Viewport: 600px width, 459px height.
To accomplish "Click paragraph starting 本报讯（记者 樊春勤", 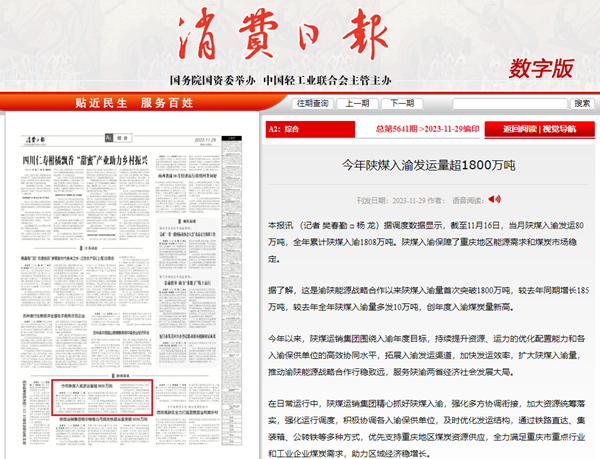I will [x=426, y=242].
